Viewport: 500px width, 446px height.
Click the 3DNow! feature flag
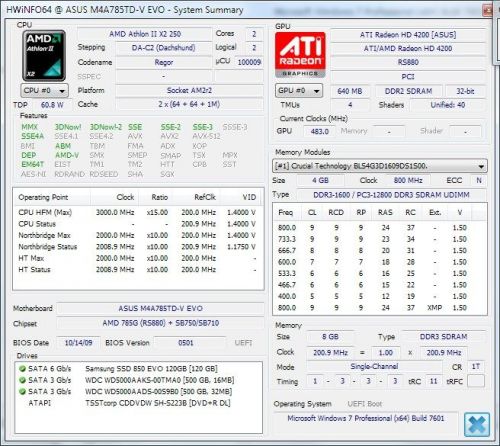click(x=68, y=127)
